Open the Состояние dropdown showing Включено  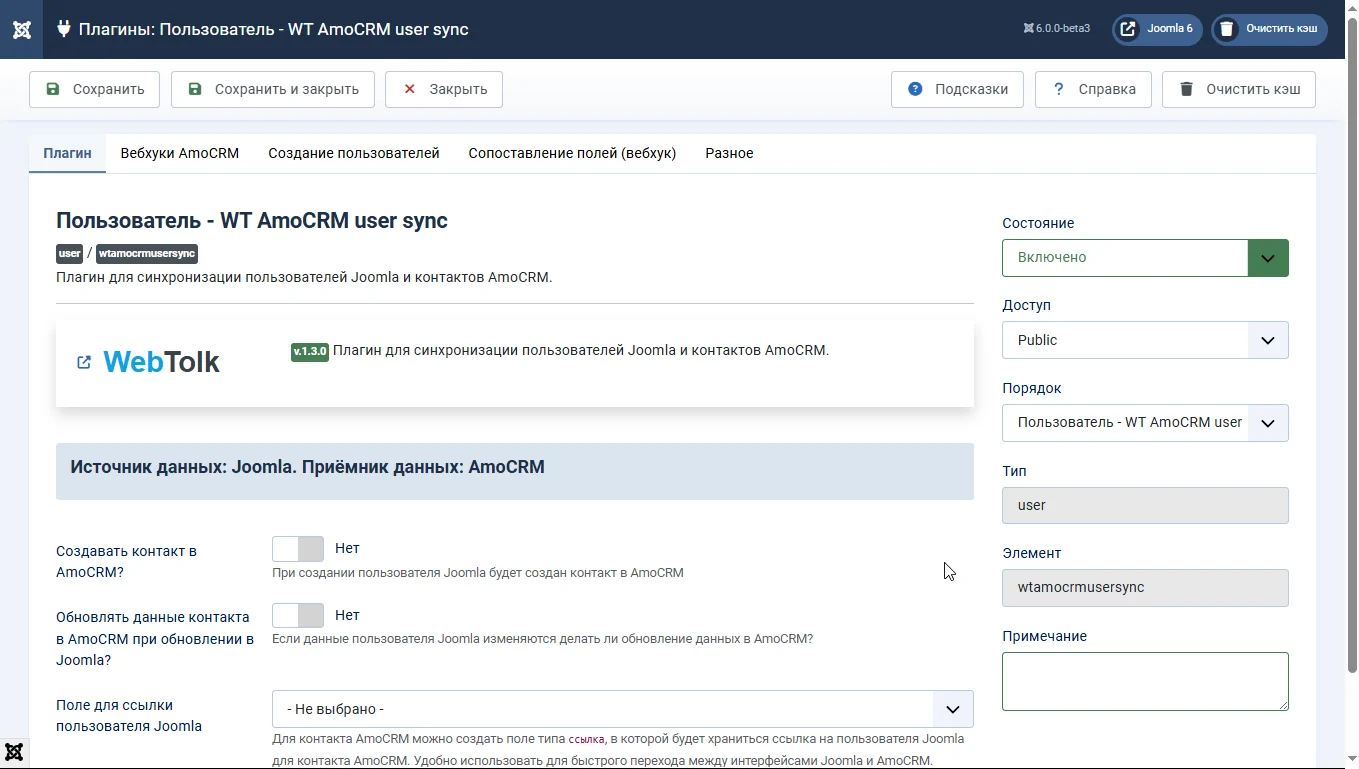1144,258
